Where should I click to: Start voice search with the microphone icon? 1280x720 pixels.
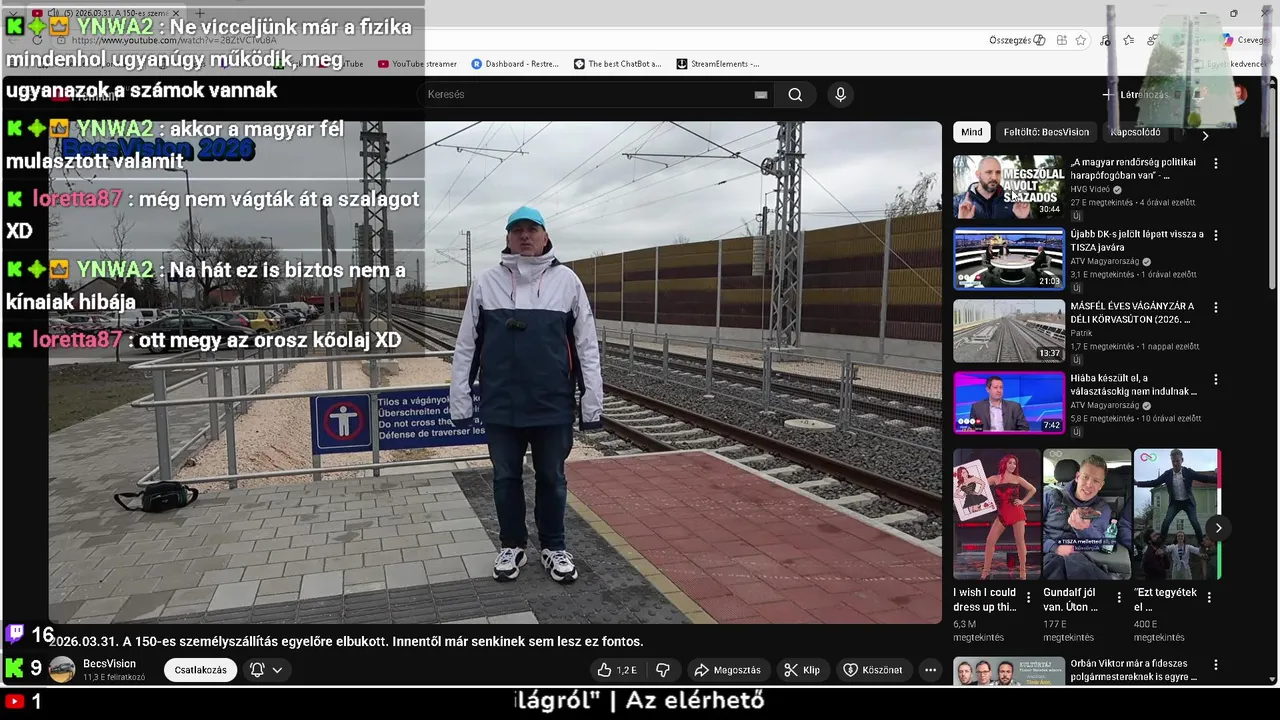pyautogui.click(x=840, y=94)
